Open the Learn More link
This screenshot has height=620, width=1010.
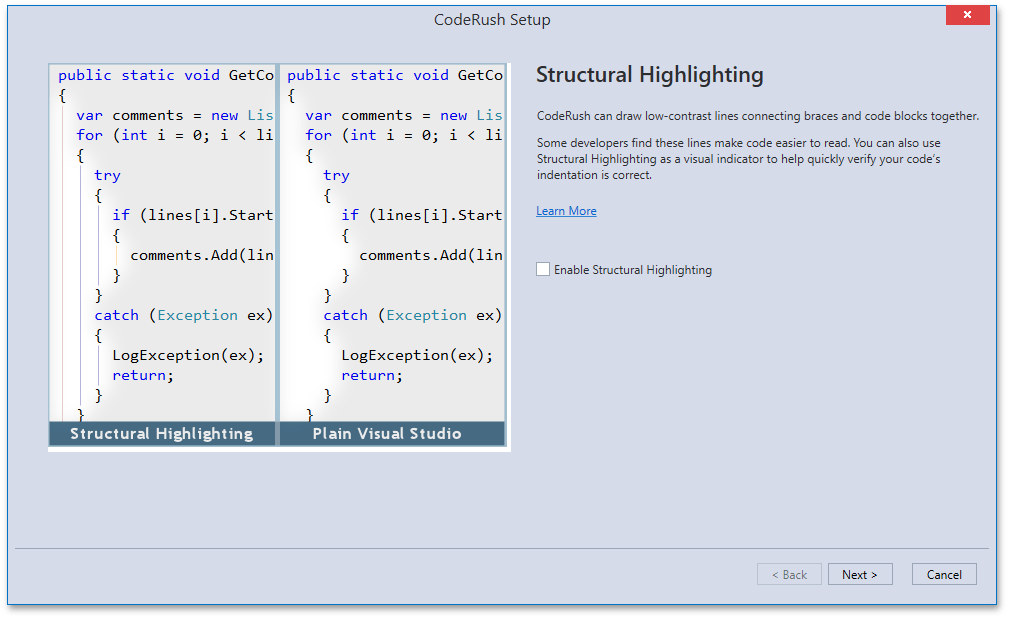566,210
